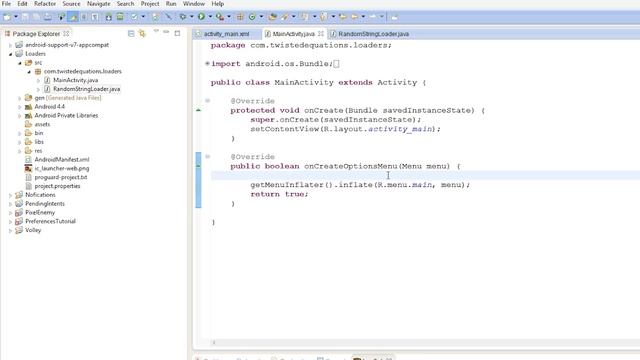
Task: Open the Run configurations dropdown arrow
Action: tap(210, 17)
